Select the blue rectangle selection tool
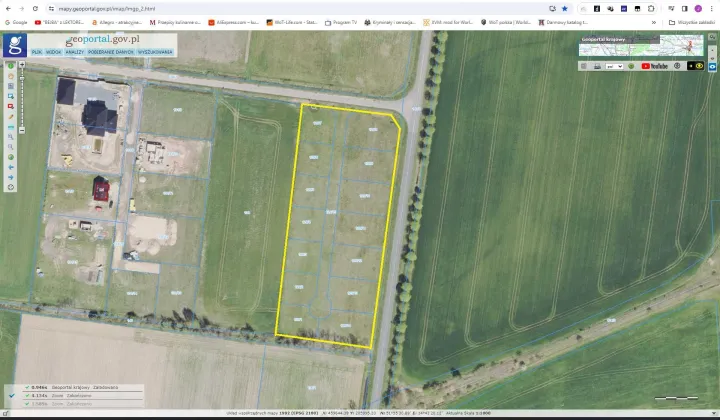This screenshot has width=720, height=420. click(11, 96)
